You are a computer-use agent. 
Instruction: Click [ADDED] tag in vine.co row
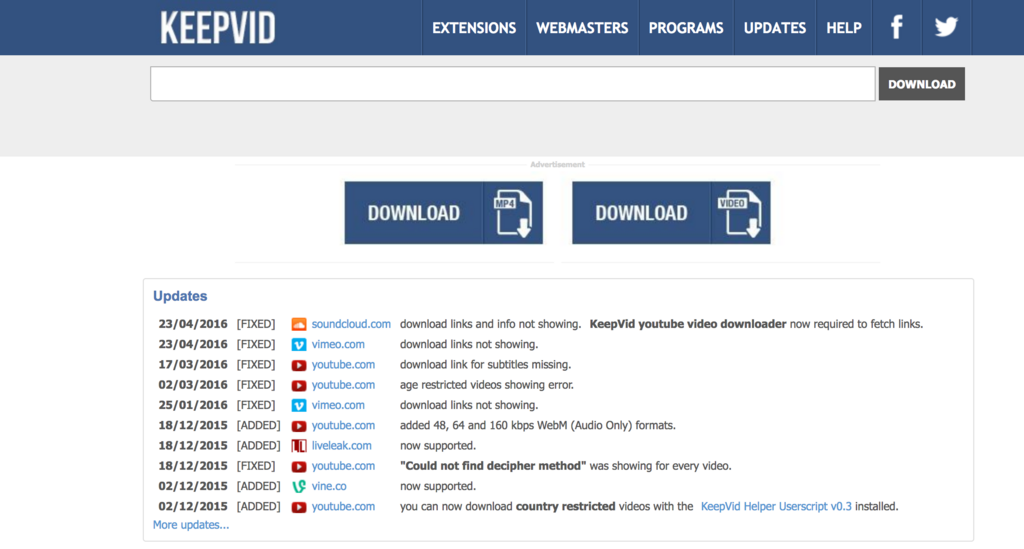tap(259, 486)
